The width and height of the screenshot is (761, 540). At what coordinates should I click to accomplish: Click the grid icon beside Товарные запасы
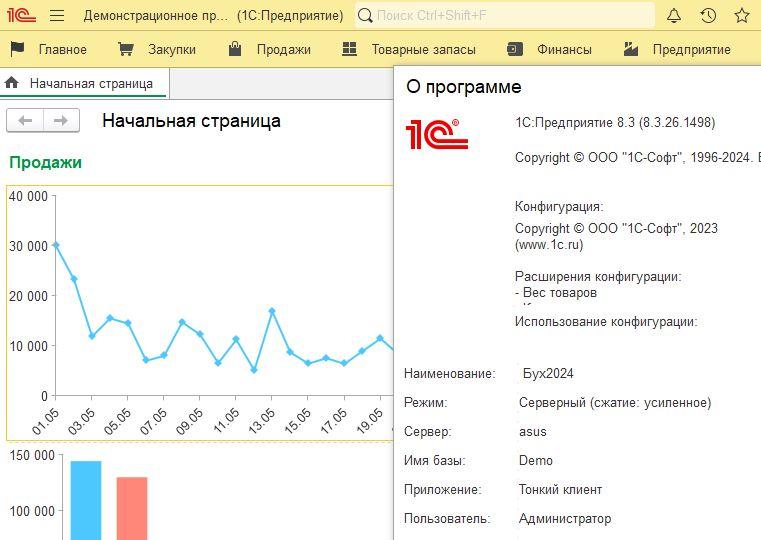(349, 49)
